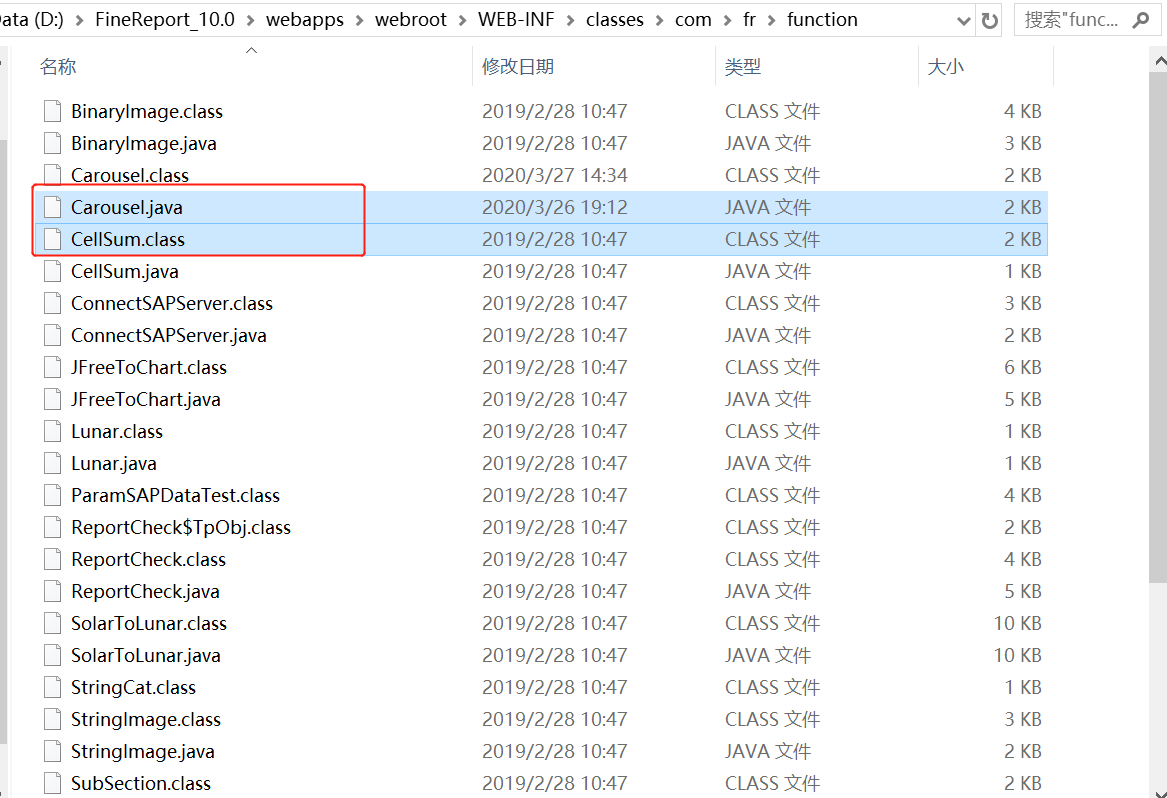Click the 2020/3/27 14:34 modified date cell

(x=554, y=175)
